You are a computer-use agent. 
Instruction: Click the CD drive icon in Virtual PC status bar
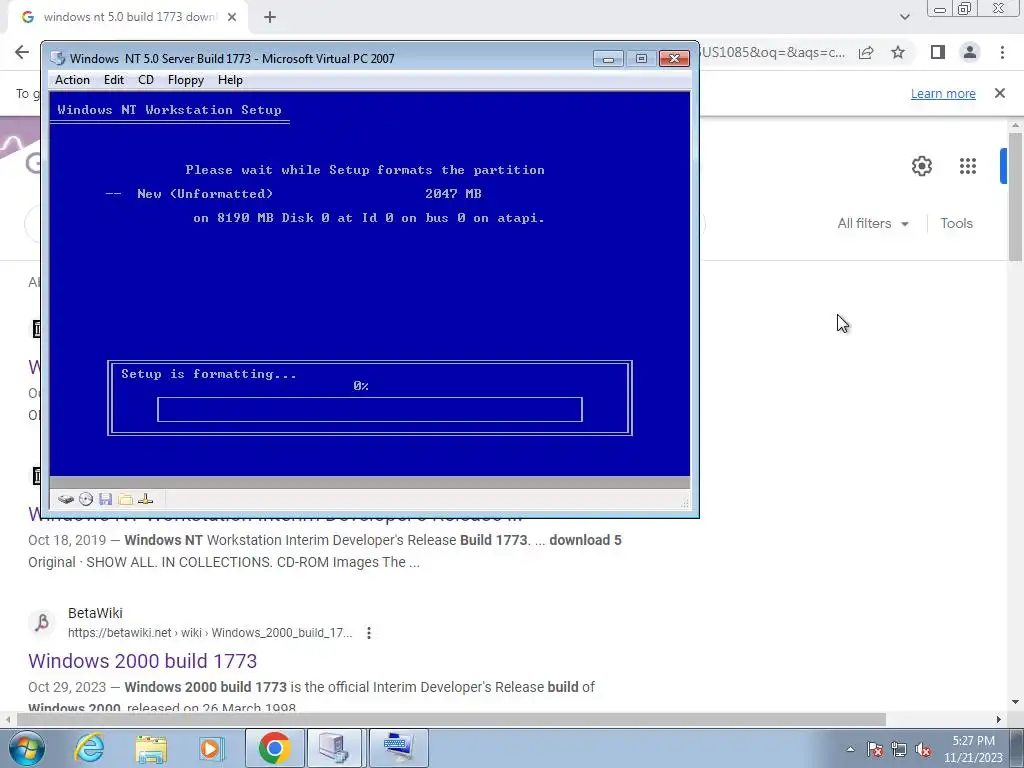pyautogui.click(x=86, y=500)
